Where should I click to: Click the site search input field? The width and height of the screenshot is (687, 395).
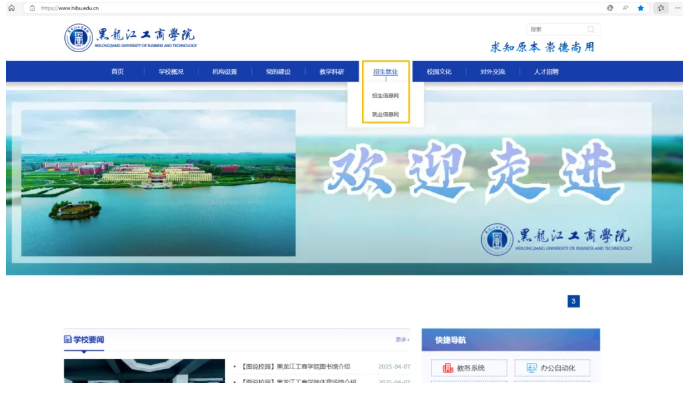click(x=556, y=29)
